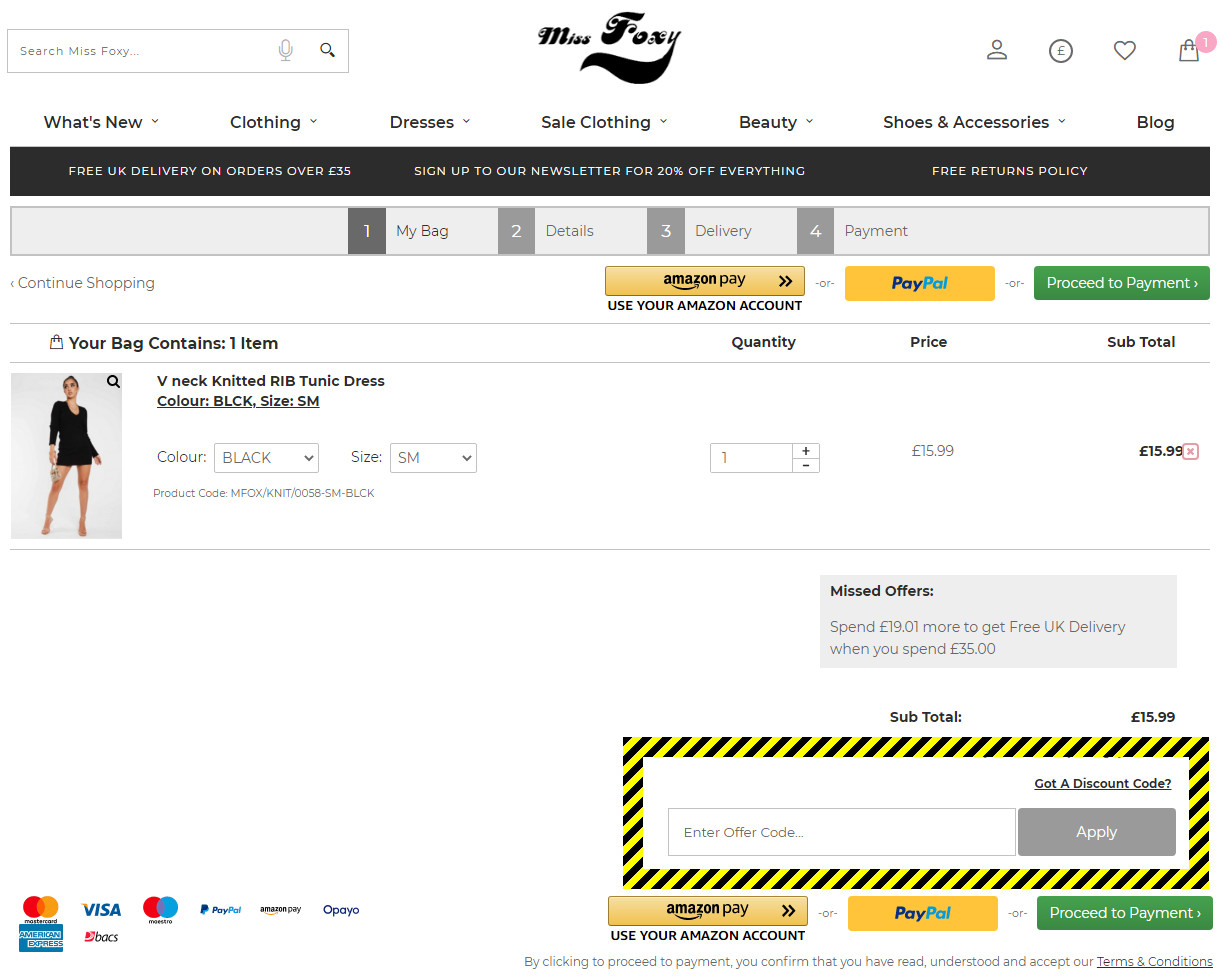Open the Size dropdown showing SM
Viewport: 1220px width, 980px height.
pos(433,458)
